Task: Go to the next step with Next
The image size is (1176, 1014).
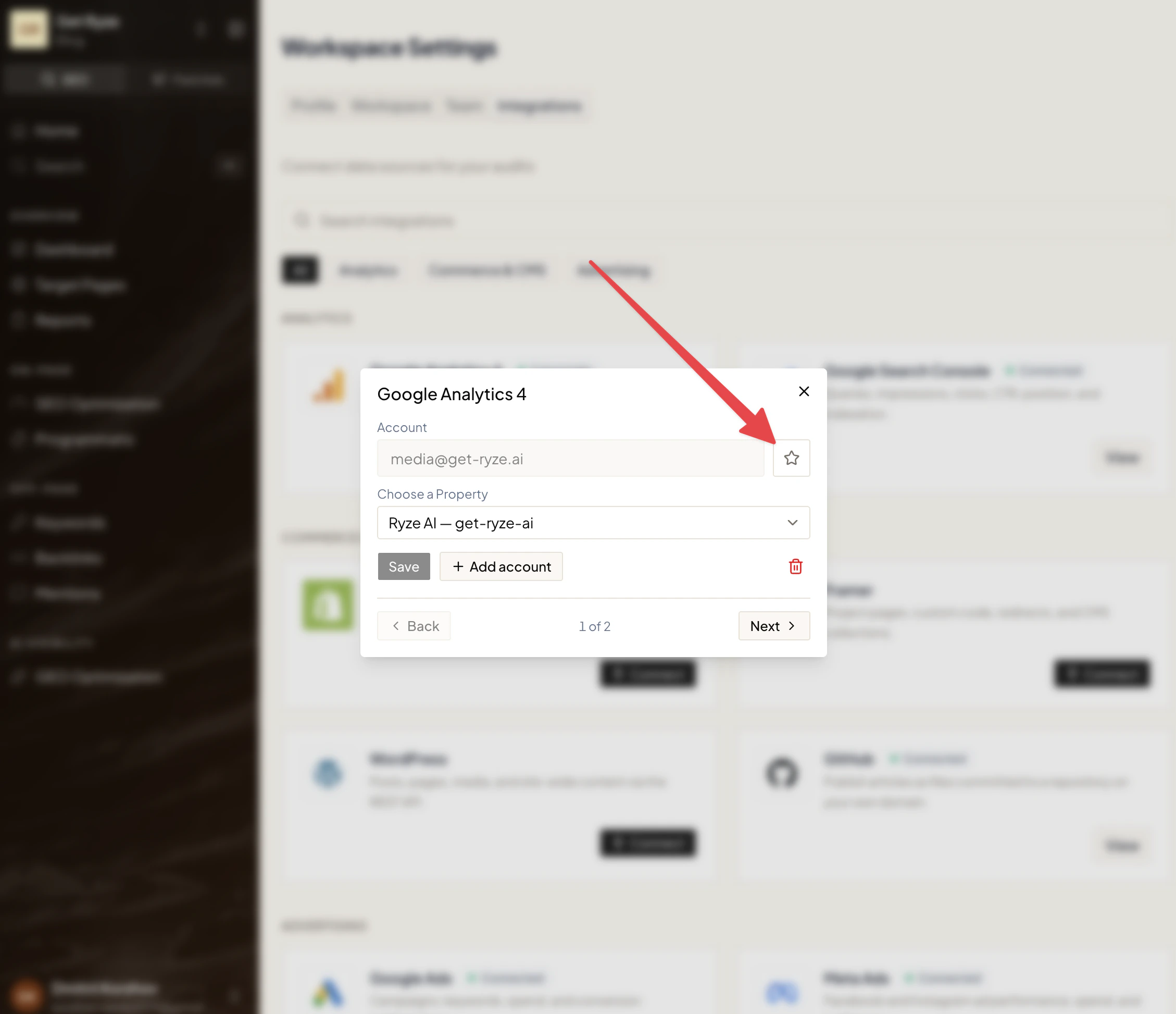Action: tap(773, 626)
